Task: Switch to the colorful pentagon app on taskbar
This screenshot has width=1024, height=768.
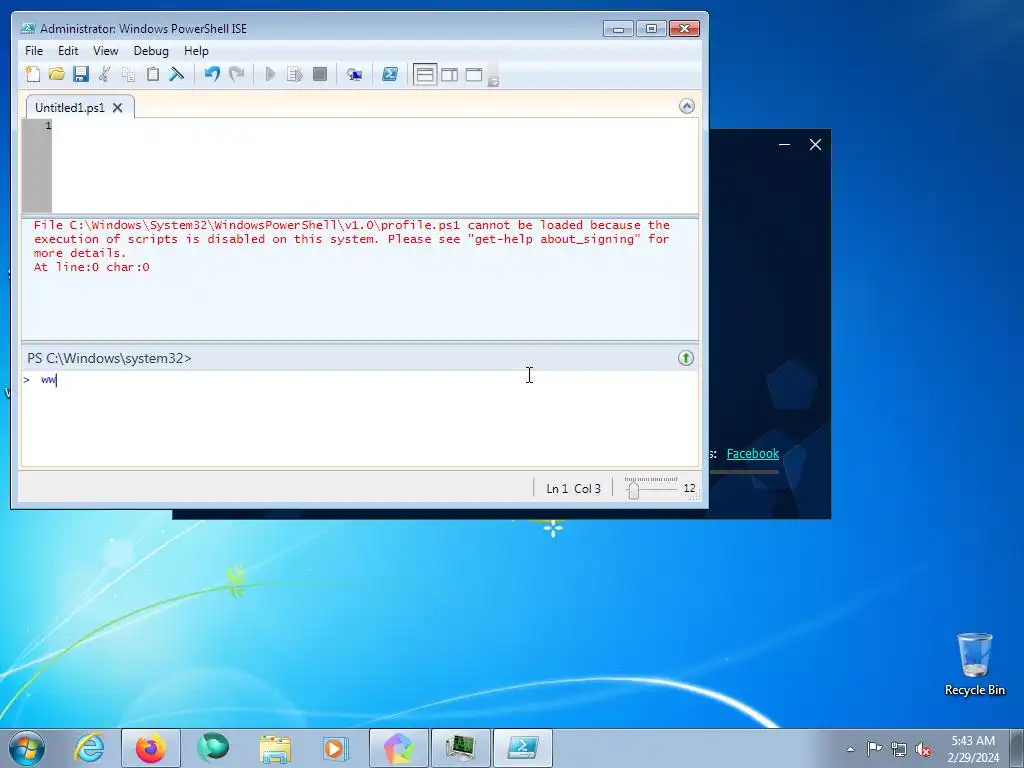Action: coord(398,748)
